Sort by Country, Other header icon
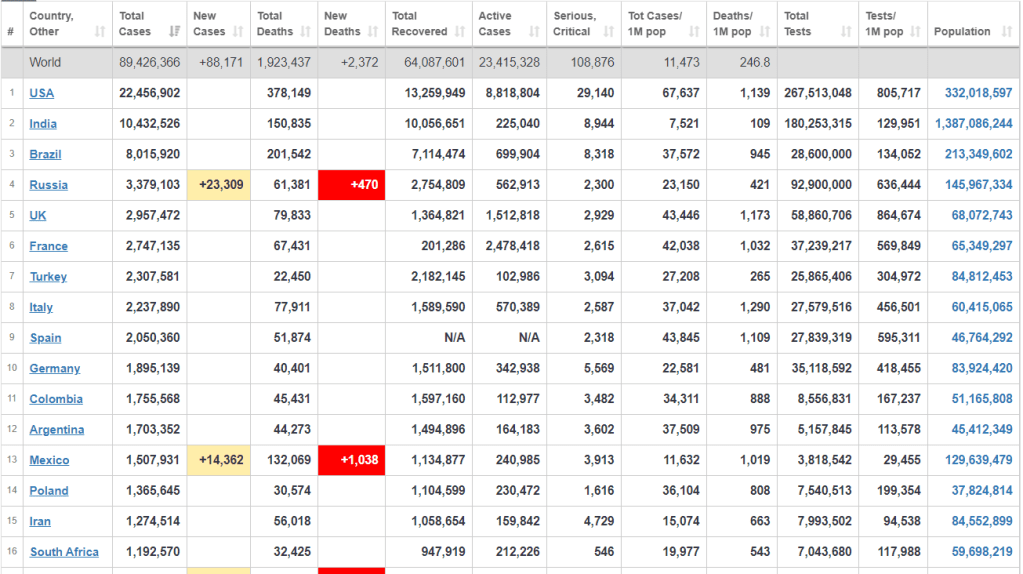The height and width of the screenshot is (574, 1023). point(99,32)
